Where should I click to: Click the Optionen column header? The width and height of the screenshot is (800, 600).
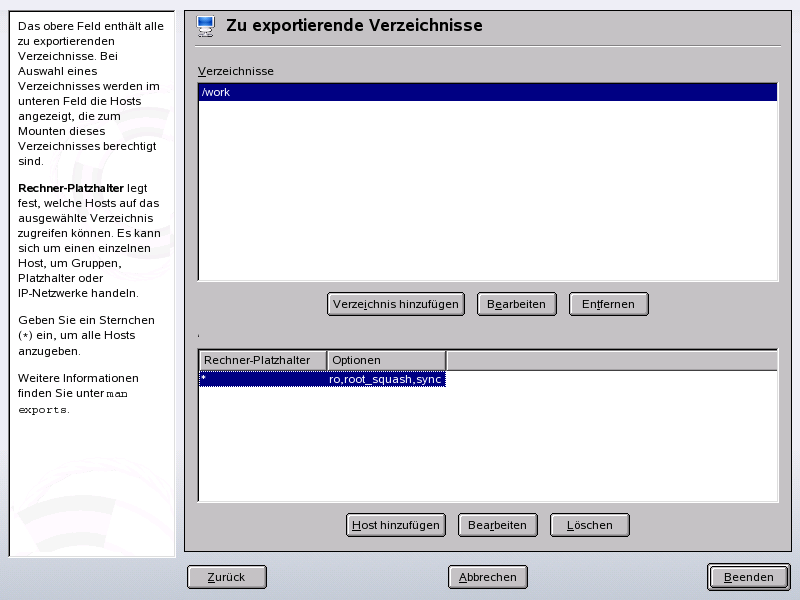(385, 359)
